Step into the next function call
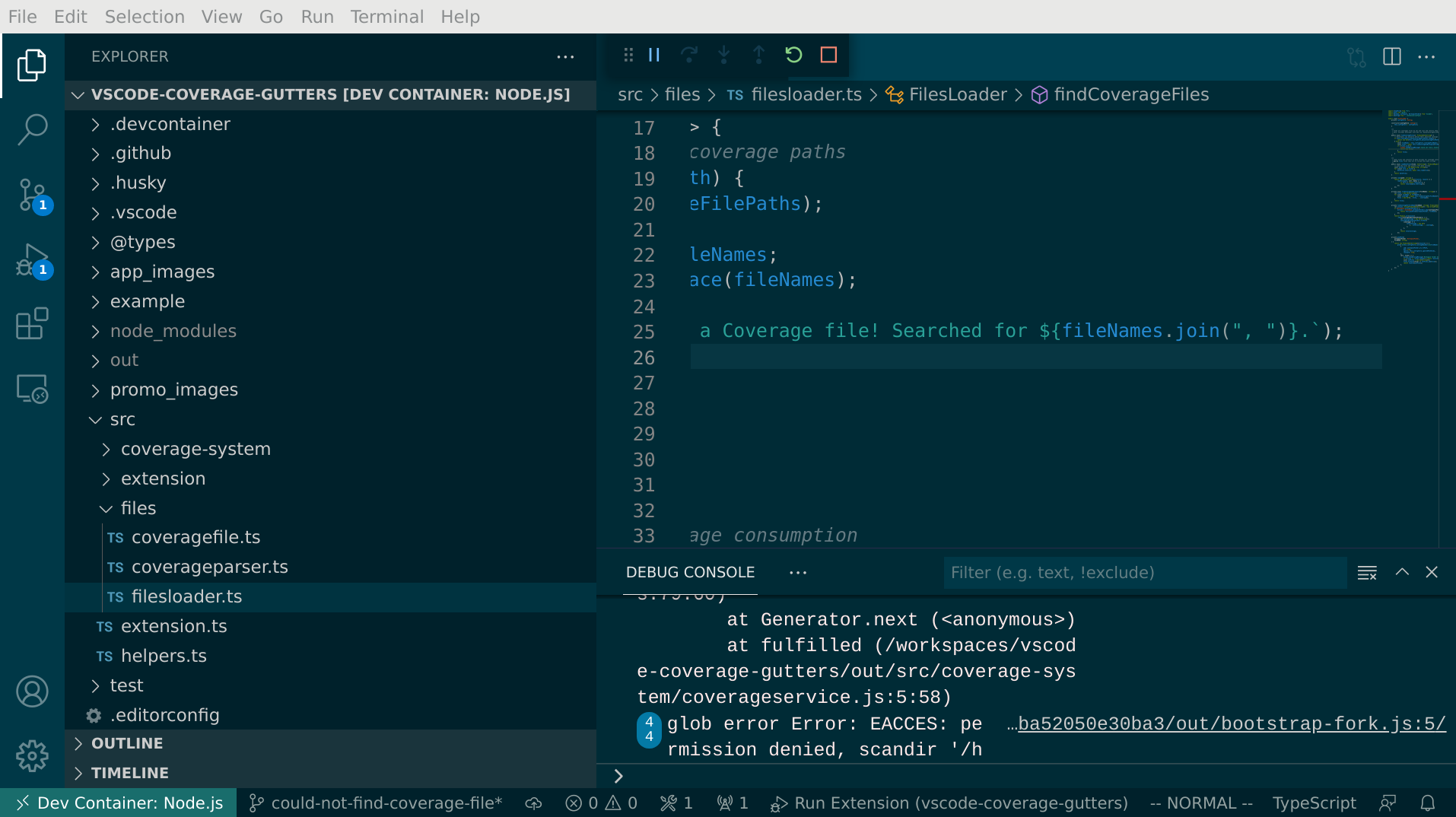The width and height of the screenshot is (1456, 817). (x=724, y=55)
